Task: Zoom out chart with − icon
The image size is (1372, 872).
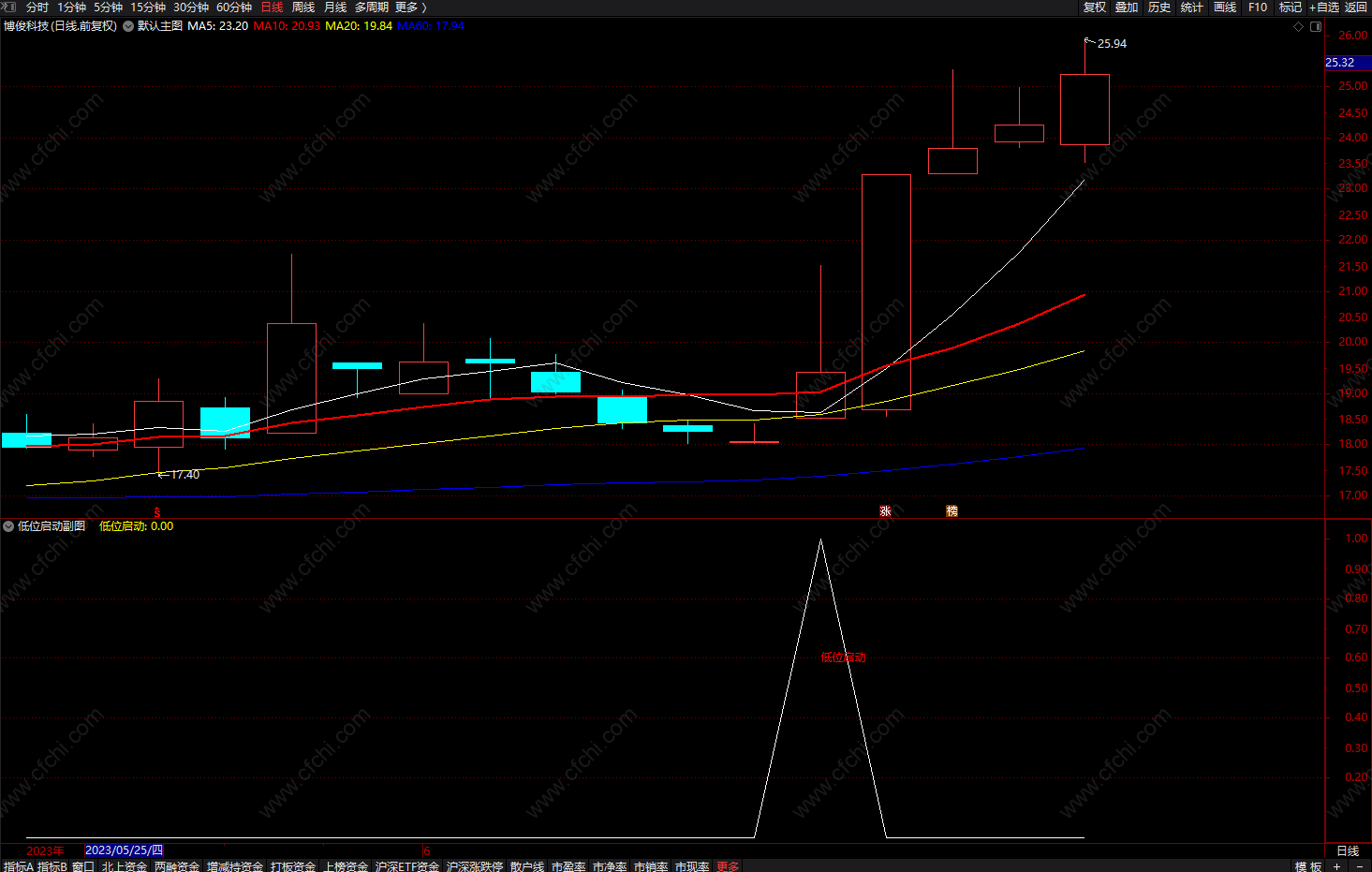Action: (x=1360, y=866)
